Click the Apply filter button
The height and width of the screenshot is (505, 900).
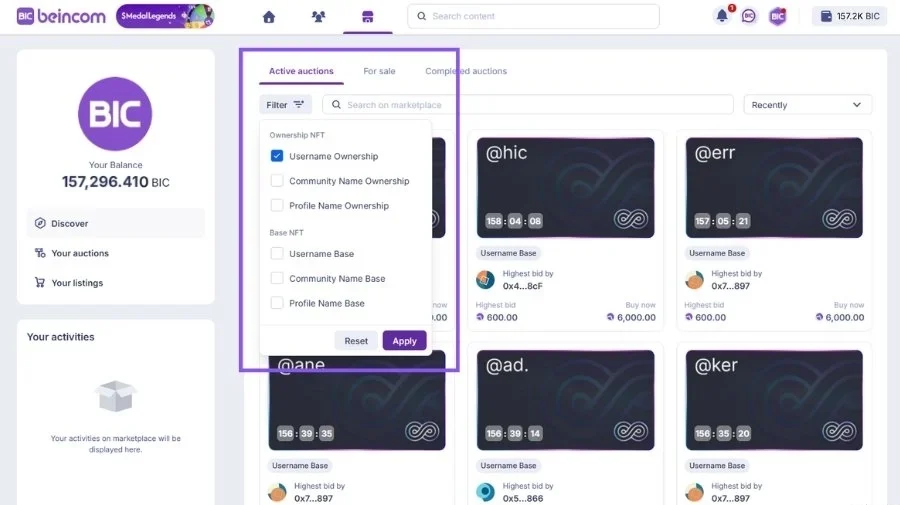(x=405, y=341)
